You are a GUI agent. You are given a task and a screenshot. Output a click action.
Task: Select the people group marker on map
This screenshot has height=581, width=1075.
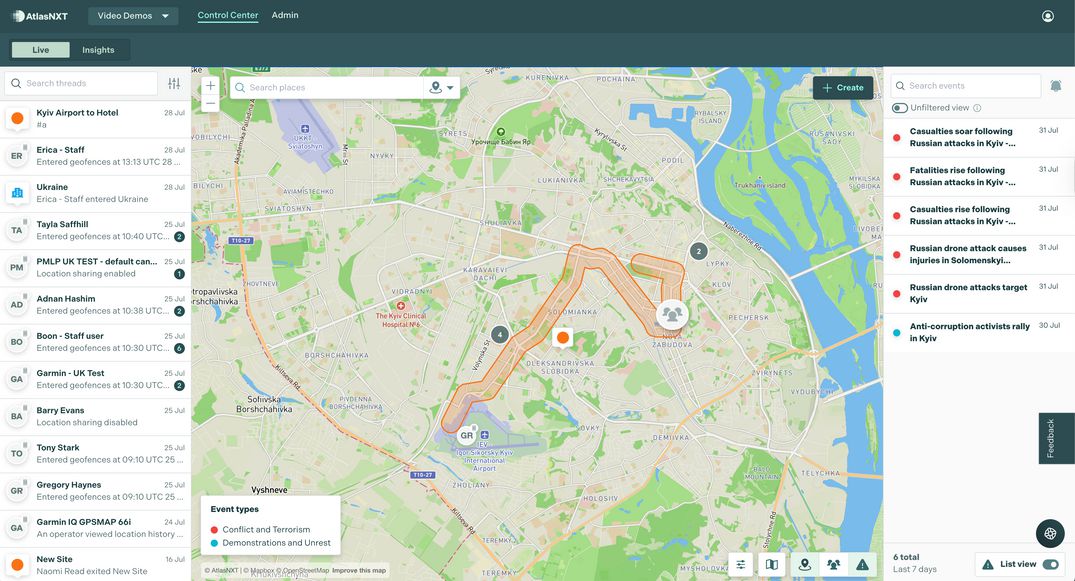[x=673, y=315]
